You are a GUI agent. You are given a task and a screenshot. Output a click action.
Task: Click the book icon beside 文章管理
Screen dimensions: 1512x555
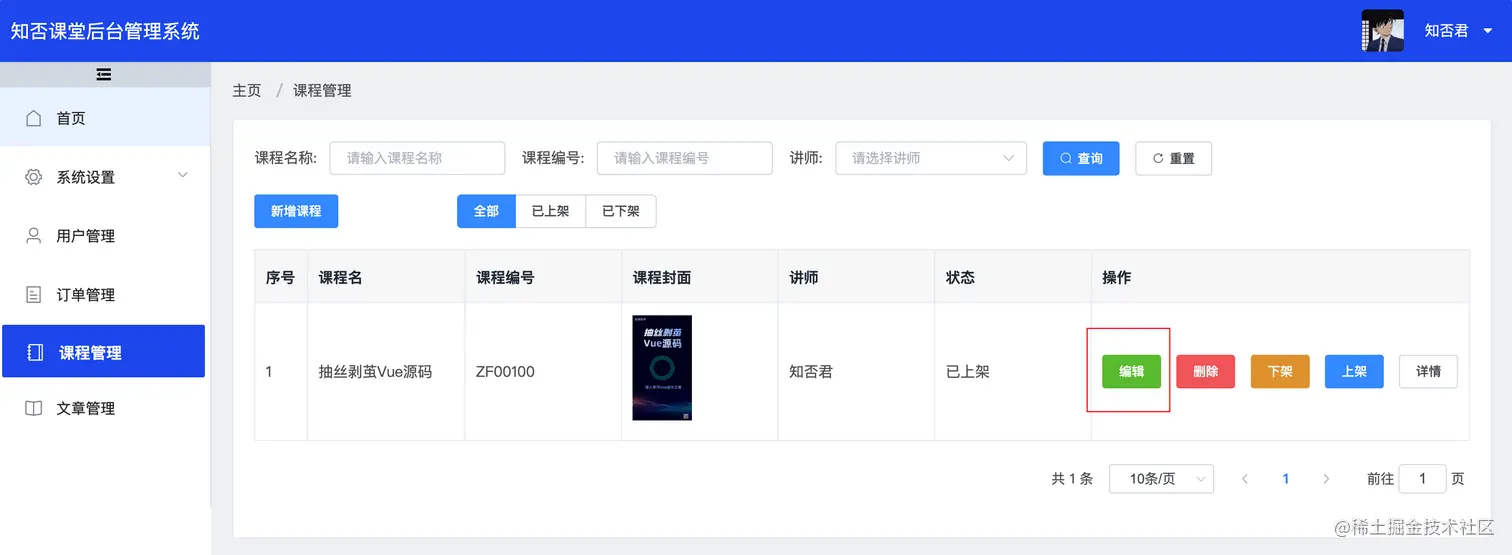(33, 408)
